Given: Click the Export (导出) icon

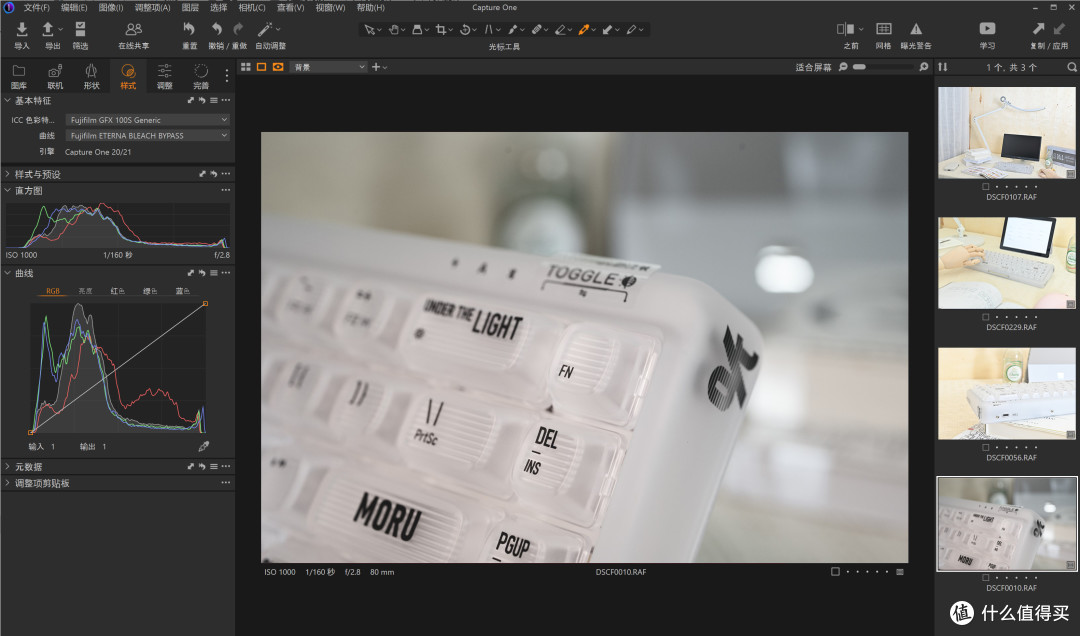Looking at the screenshot, I should (x=48, y=29).
